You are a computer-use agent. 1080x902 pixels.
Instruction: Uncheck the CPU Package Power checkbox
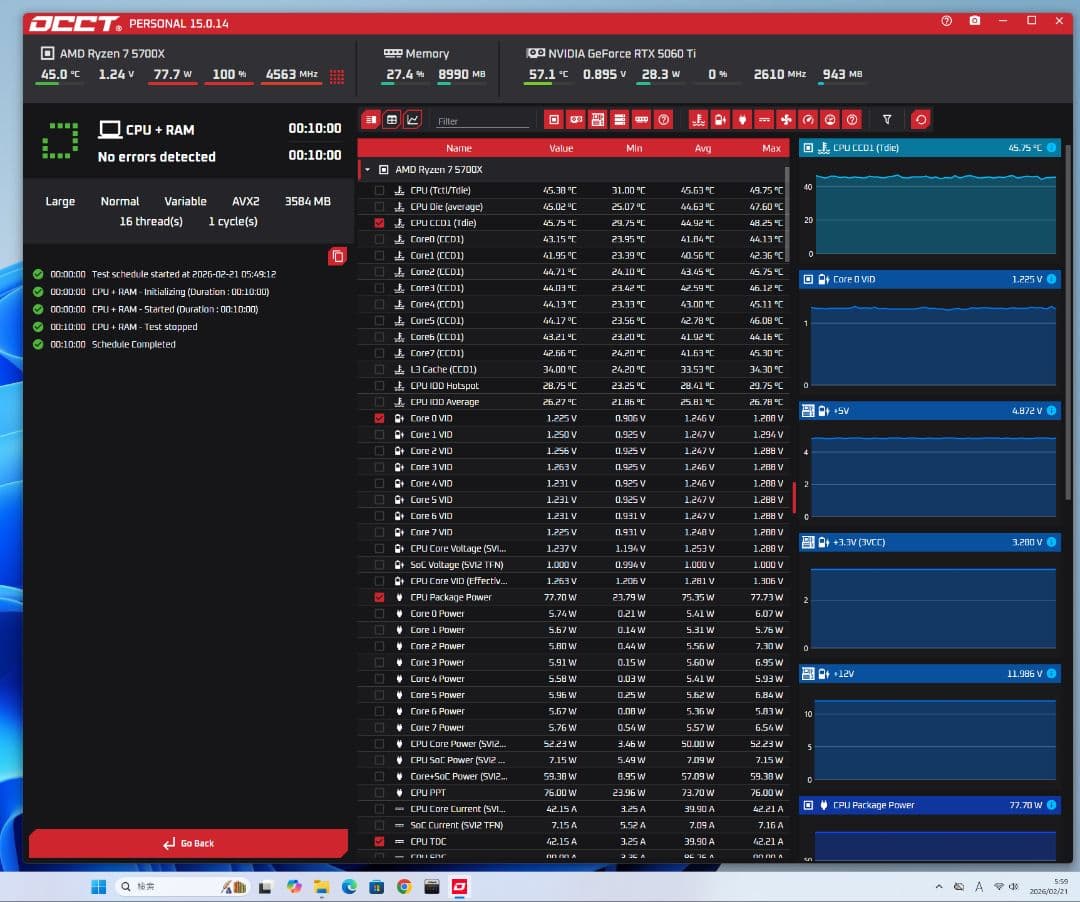pyautogui.click(x=379, y=597)
